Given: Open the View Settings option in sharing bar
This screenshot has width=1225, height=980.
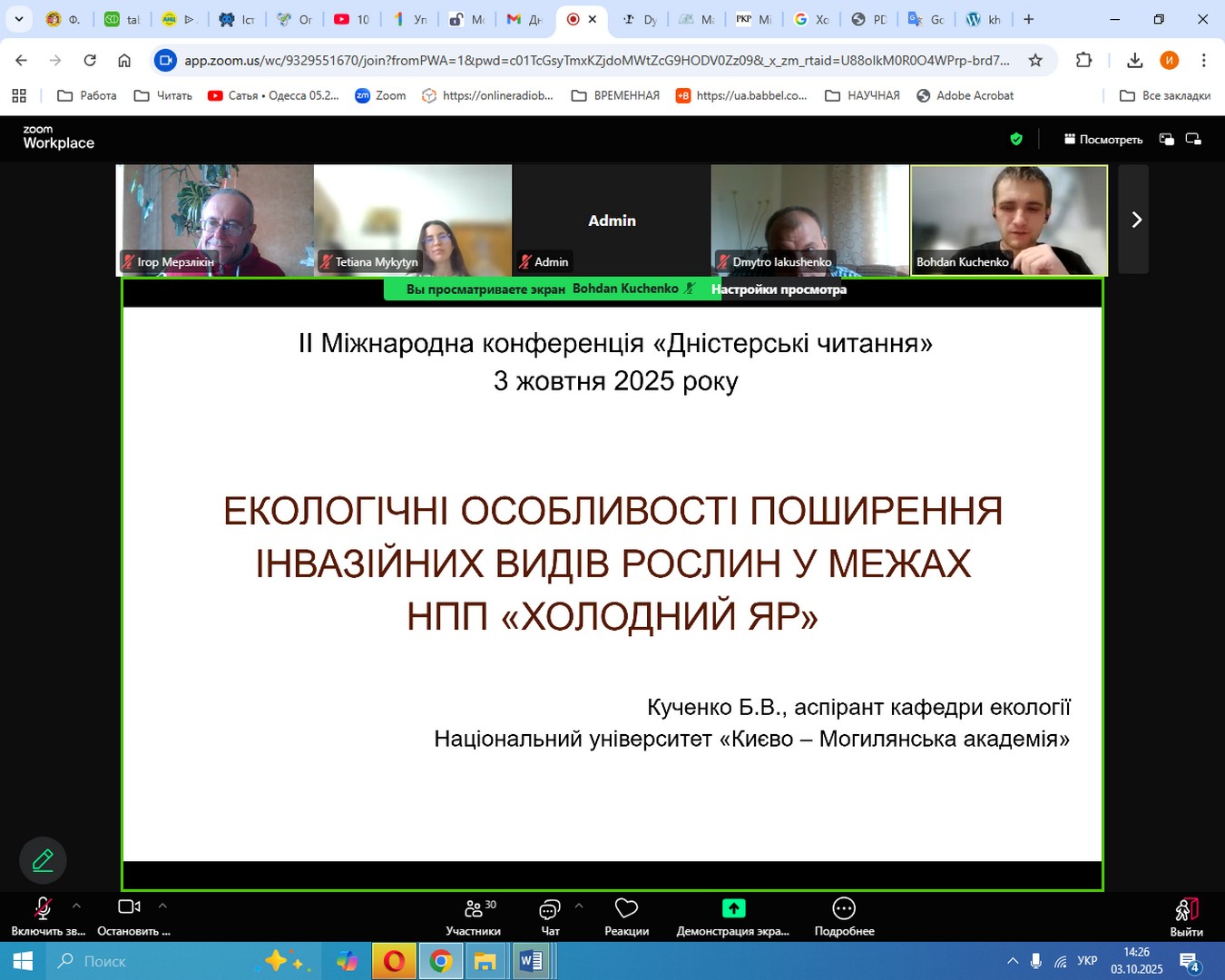Looking at the screenshot, I should (779, 289).
